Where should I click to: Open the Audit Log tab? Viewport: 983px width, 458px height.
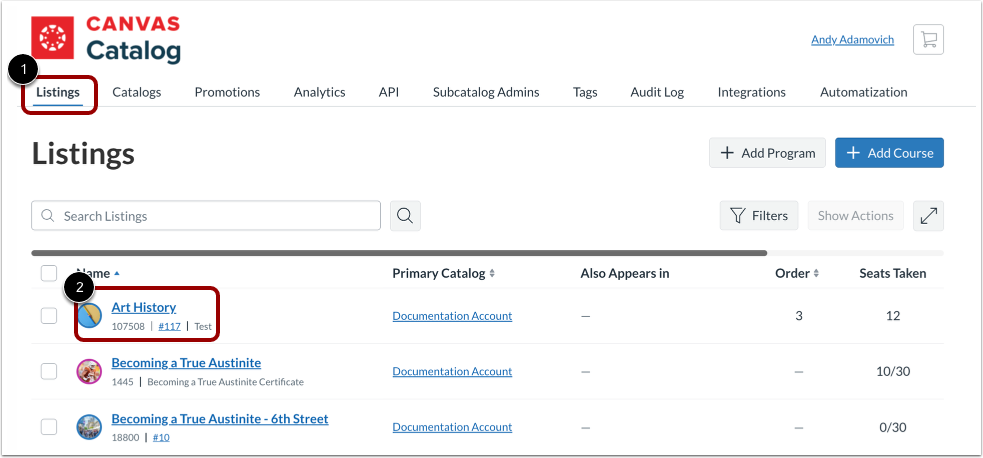click(657, 92)
